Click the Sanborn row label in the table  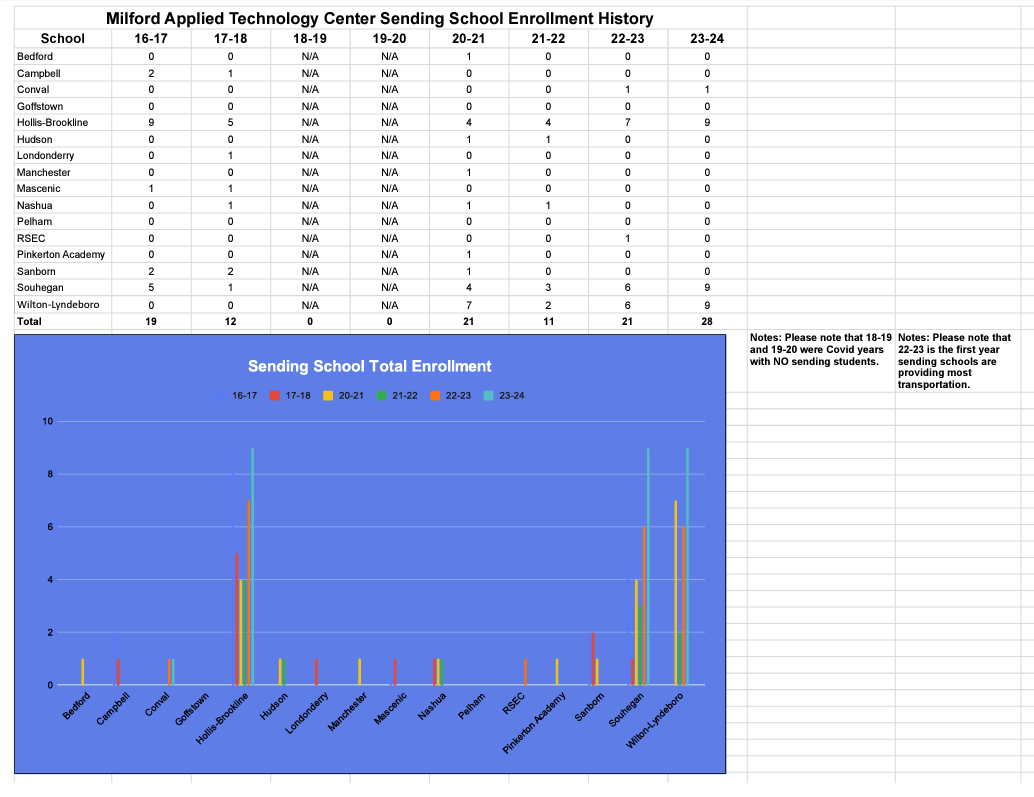[36, 271]
